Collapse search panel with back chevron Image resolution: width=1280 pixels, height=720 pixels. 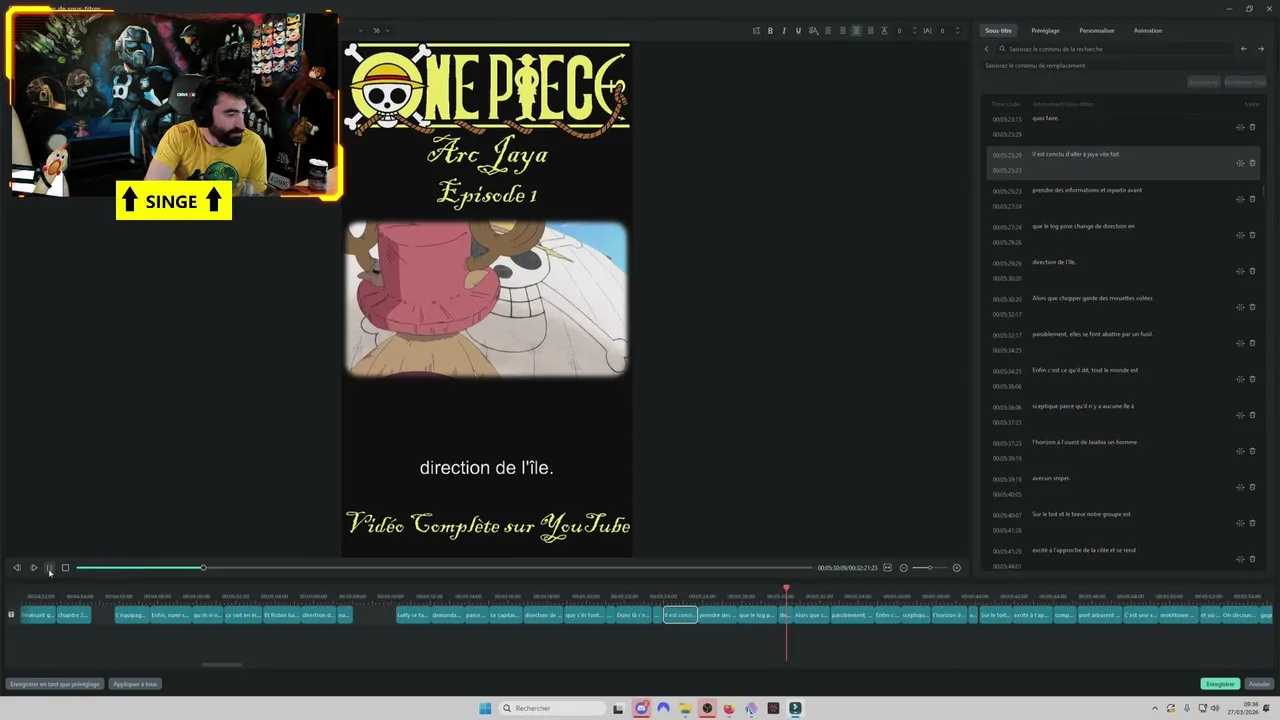(x=986, y=48)
